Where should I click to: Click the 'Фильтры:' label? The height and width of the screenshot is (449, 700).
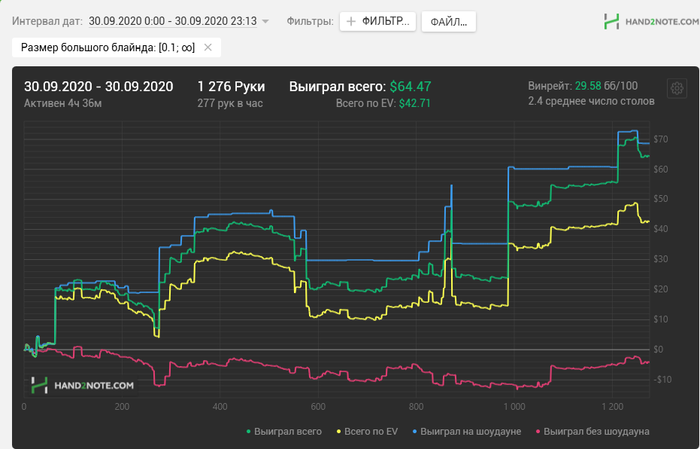click(310, 21)
